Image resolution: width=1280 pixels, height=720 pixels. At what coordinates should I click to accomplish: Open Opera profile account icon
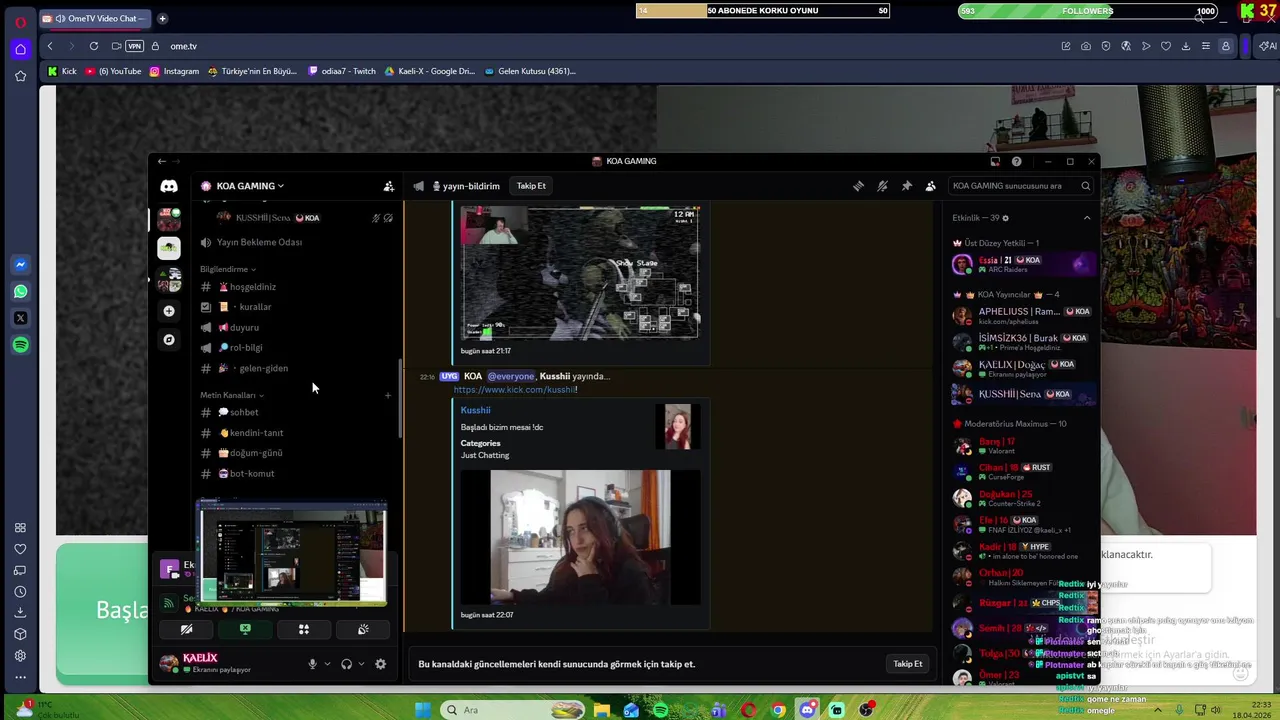[x=1226, y=46]
